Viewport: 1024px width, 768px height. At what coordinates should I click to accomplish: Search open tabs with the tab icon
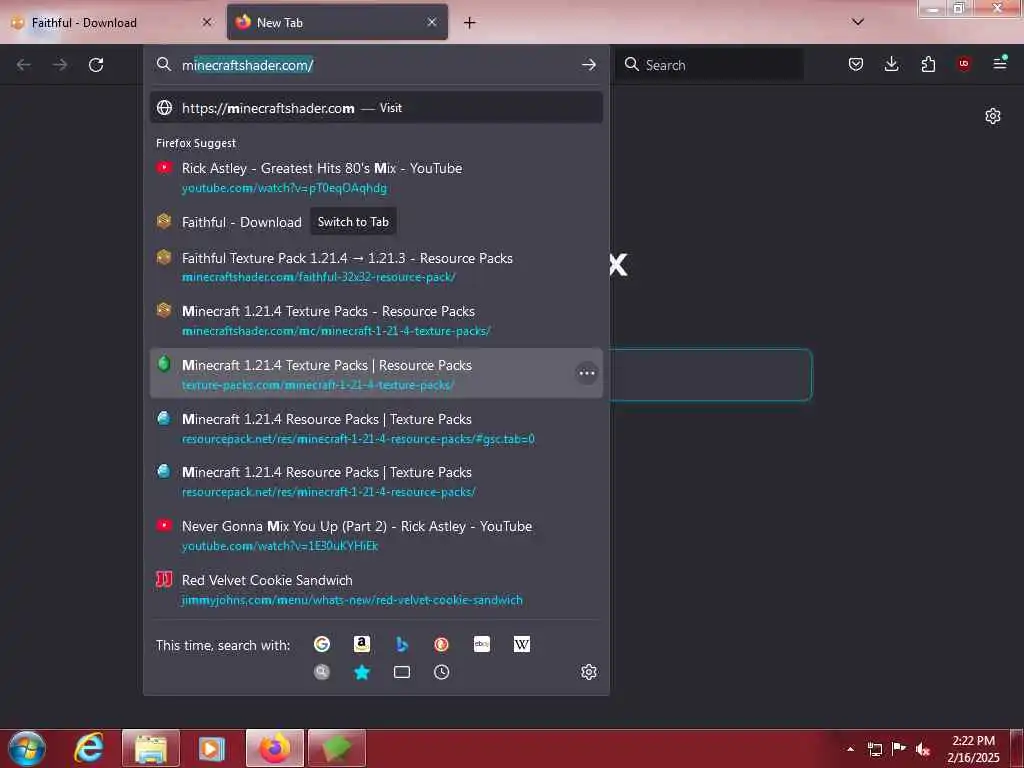[402, 672]
